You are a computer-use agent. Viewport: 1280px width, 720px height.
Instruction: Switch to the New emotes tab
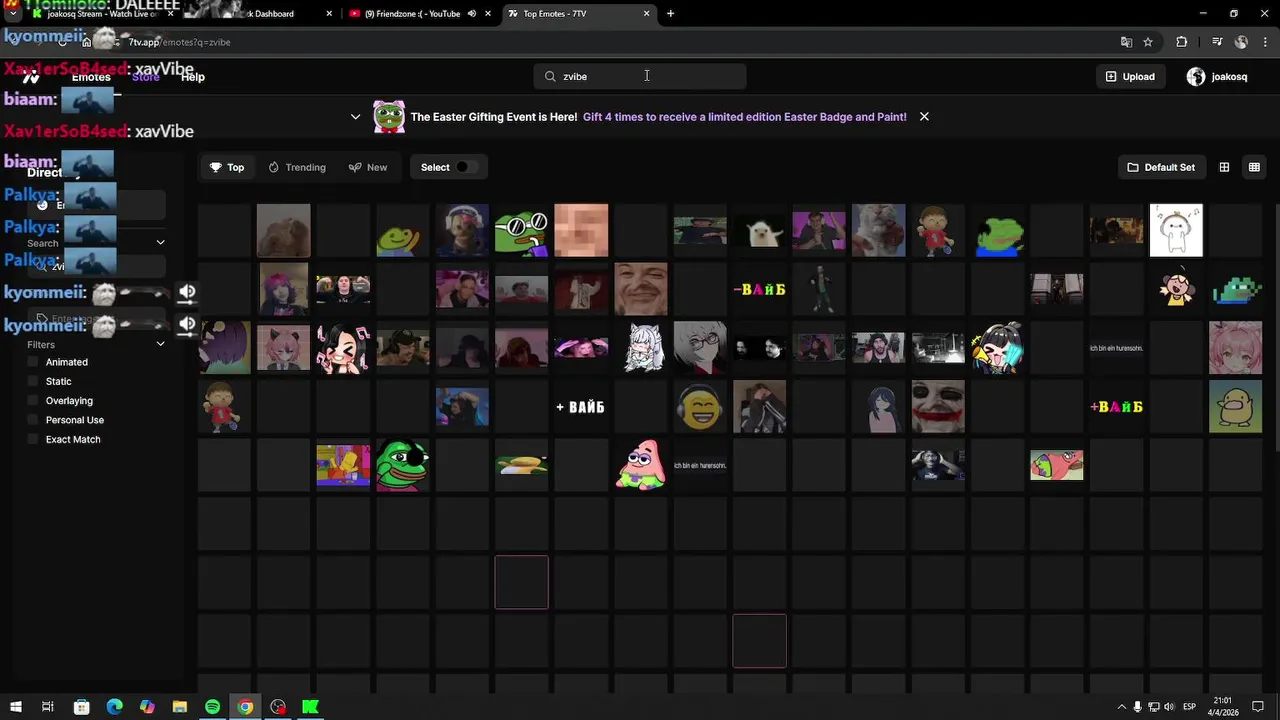click(368, 167)
